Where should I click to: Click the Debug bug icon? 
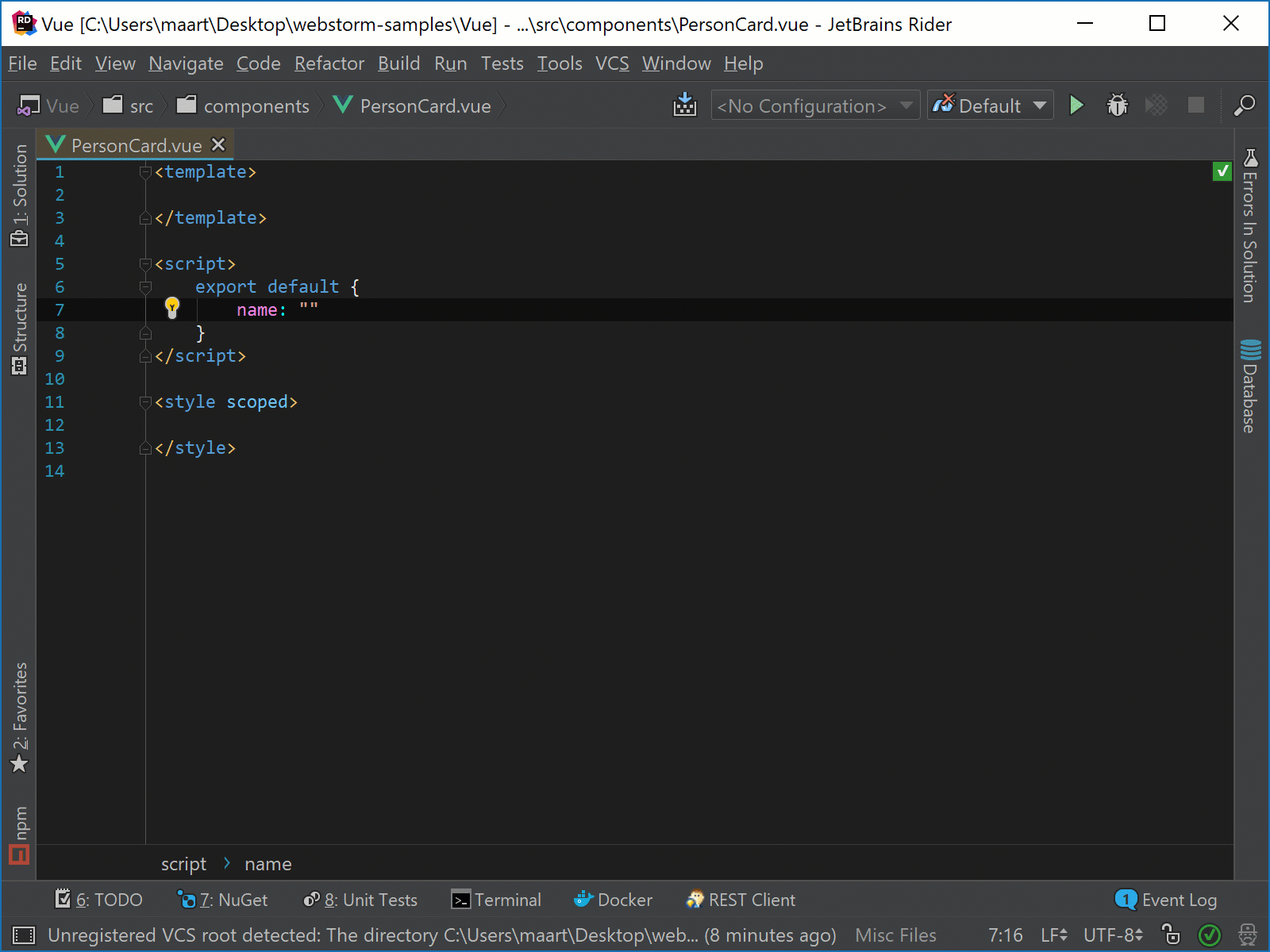(x=1117, y=106)
